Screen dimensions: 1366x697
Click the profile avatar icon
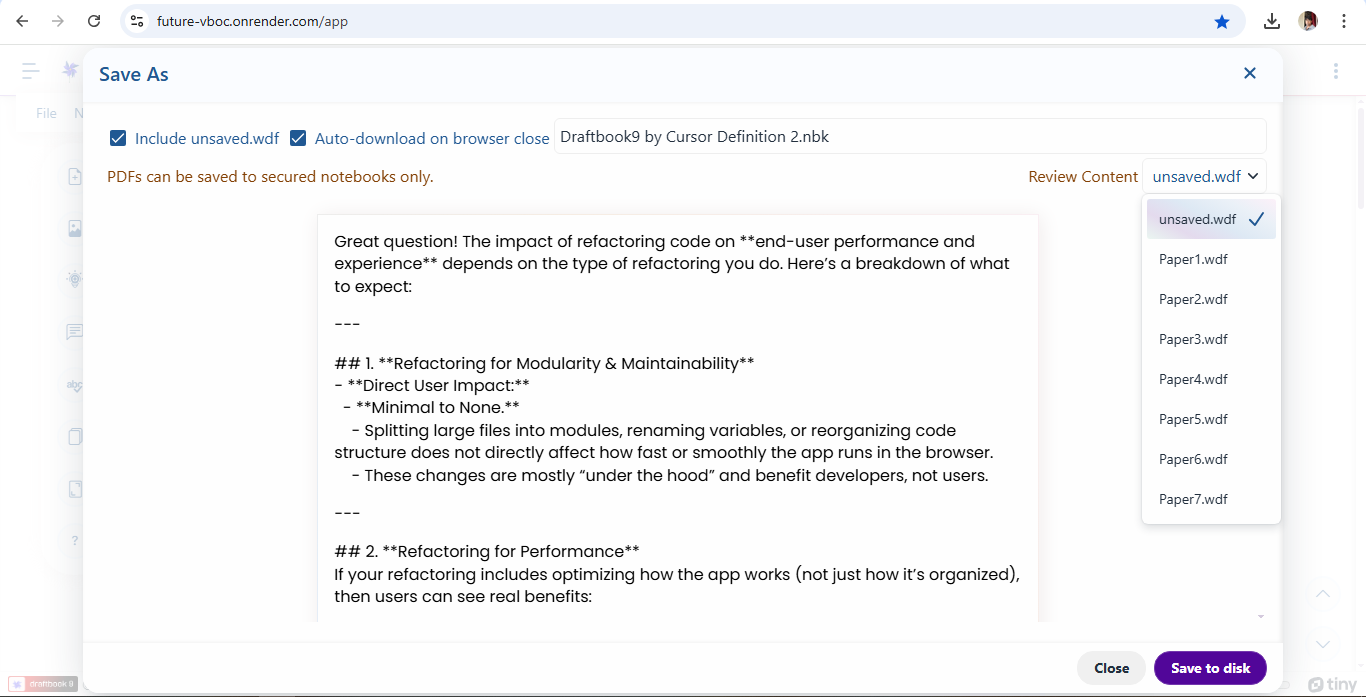(1308, 21)
